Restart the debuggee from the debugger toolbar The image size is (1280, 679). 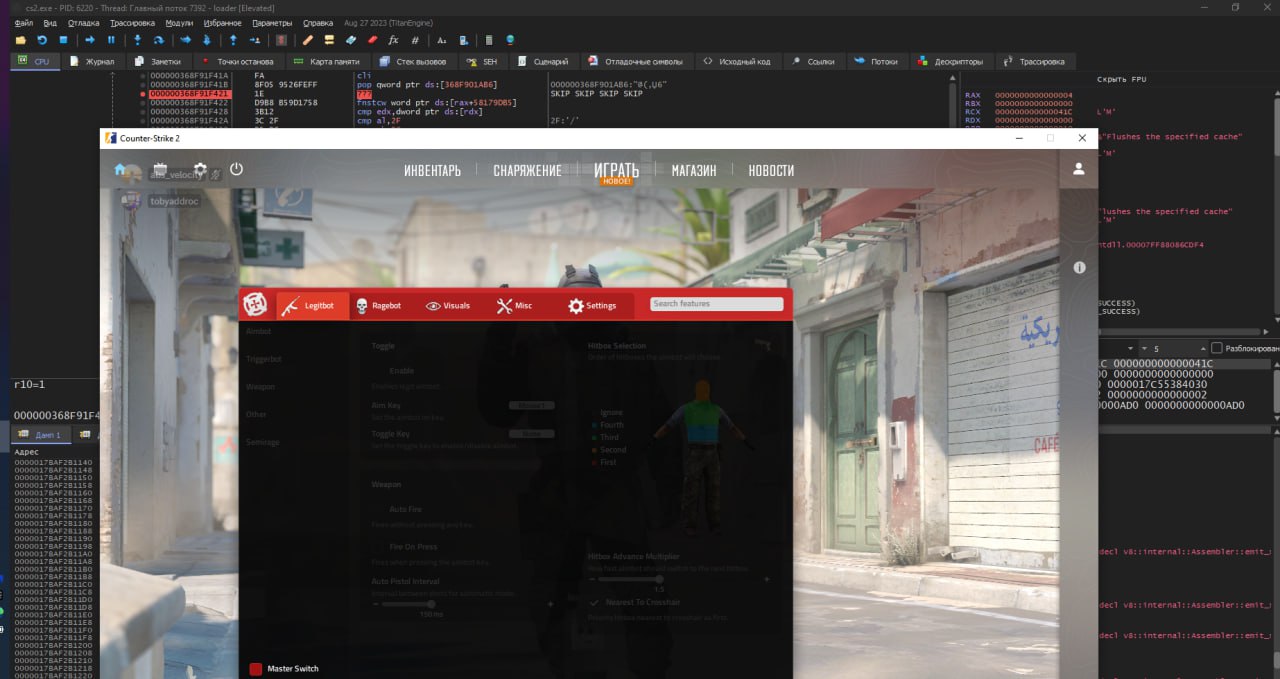pos(42,40)
